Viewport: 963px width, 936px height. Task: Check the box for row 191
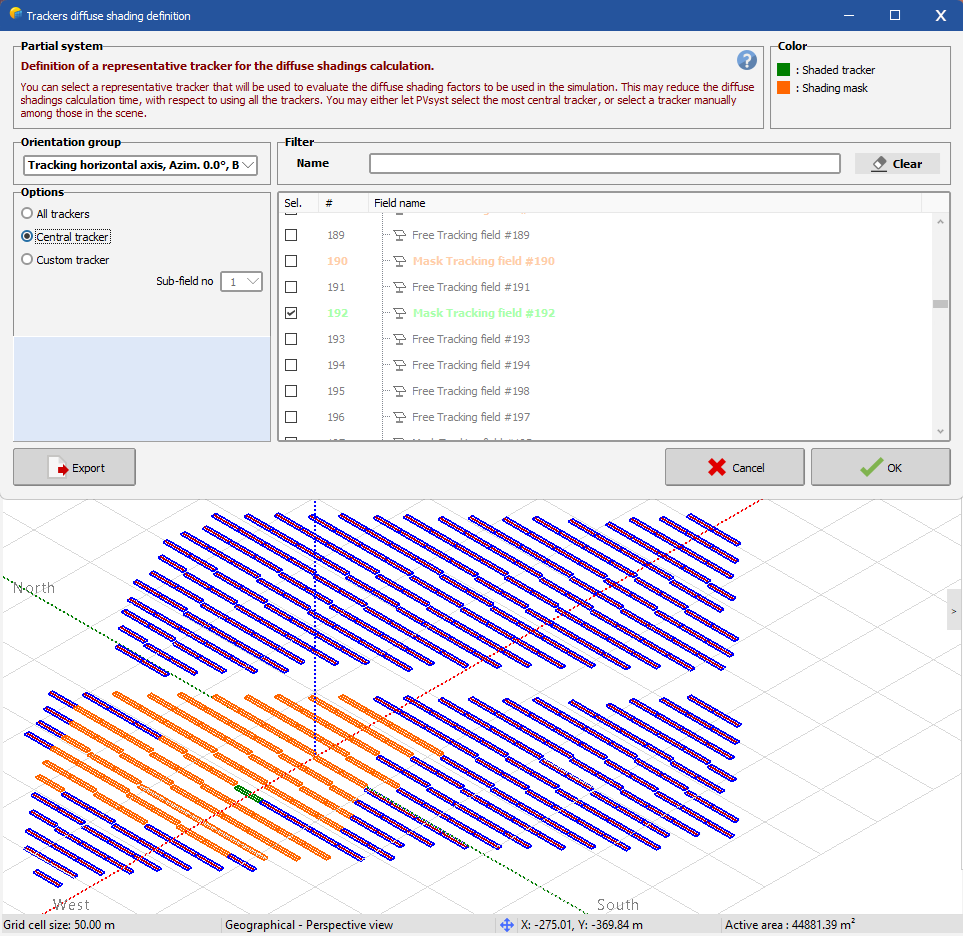tap(291, 287)
